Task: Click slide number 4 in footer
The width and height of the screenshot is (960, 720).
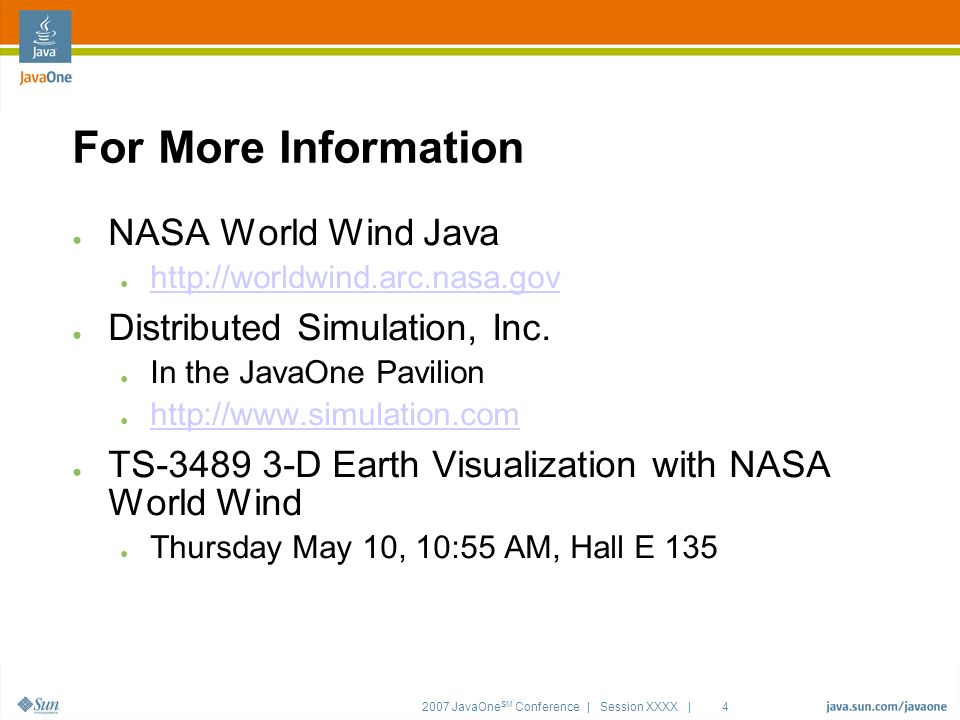Action: pos(725,707)
